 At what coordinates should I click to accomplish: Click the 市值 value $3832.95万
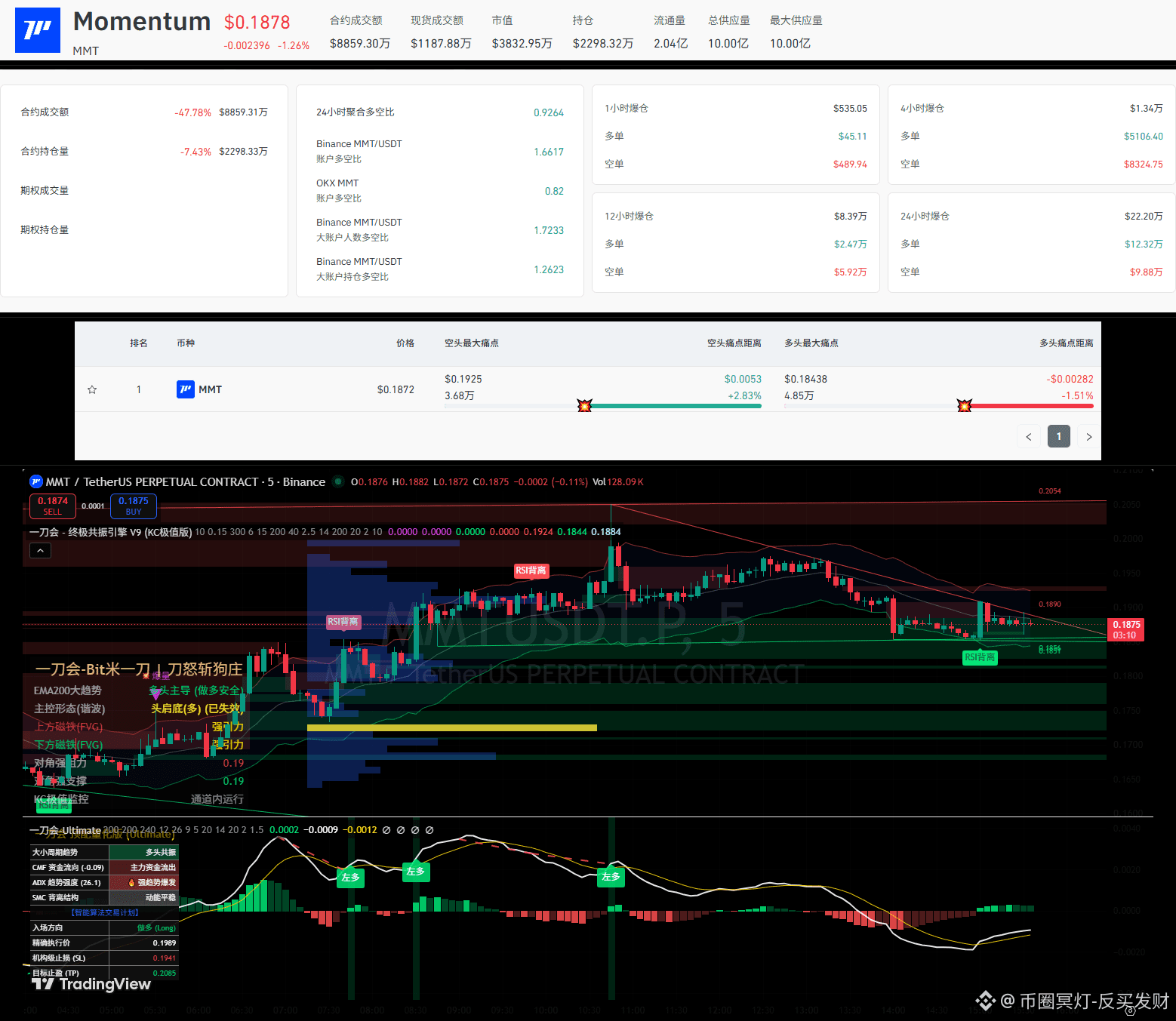coord(522,44)
